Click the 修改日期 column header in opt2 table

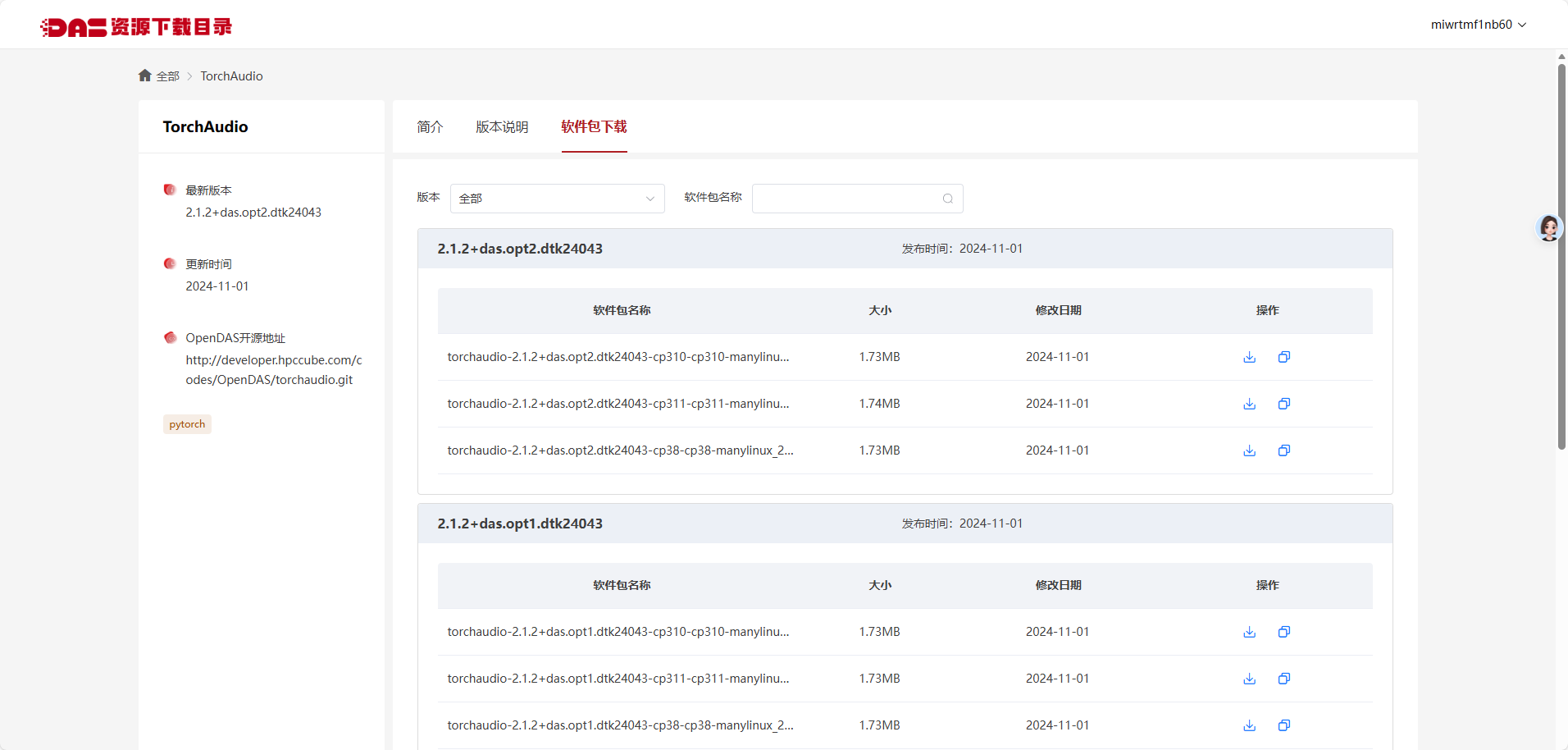pos(1058,310)
